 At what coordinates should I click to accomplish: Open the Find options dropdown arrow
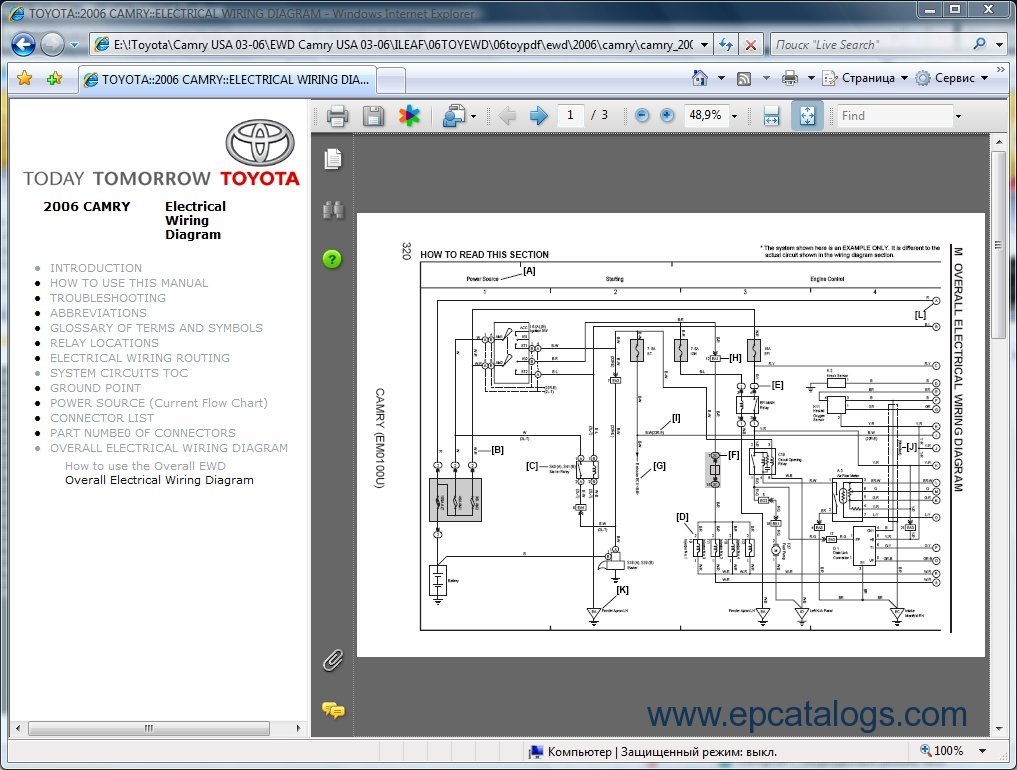click(958, 116)
